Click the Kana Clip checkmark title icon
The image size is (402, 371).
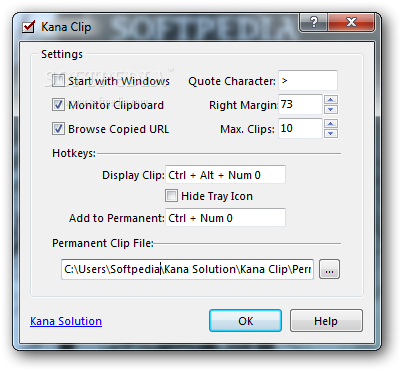[x=29, y=27]
